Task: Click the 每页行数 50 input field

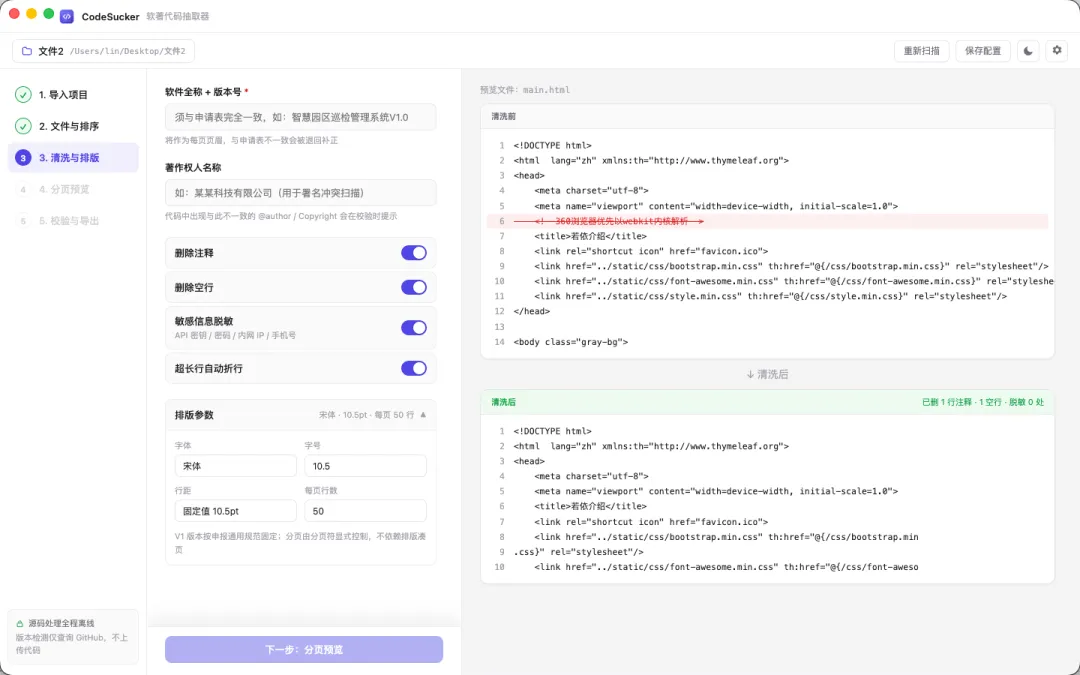Action: click(x=365, y=511)
